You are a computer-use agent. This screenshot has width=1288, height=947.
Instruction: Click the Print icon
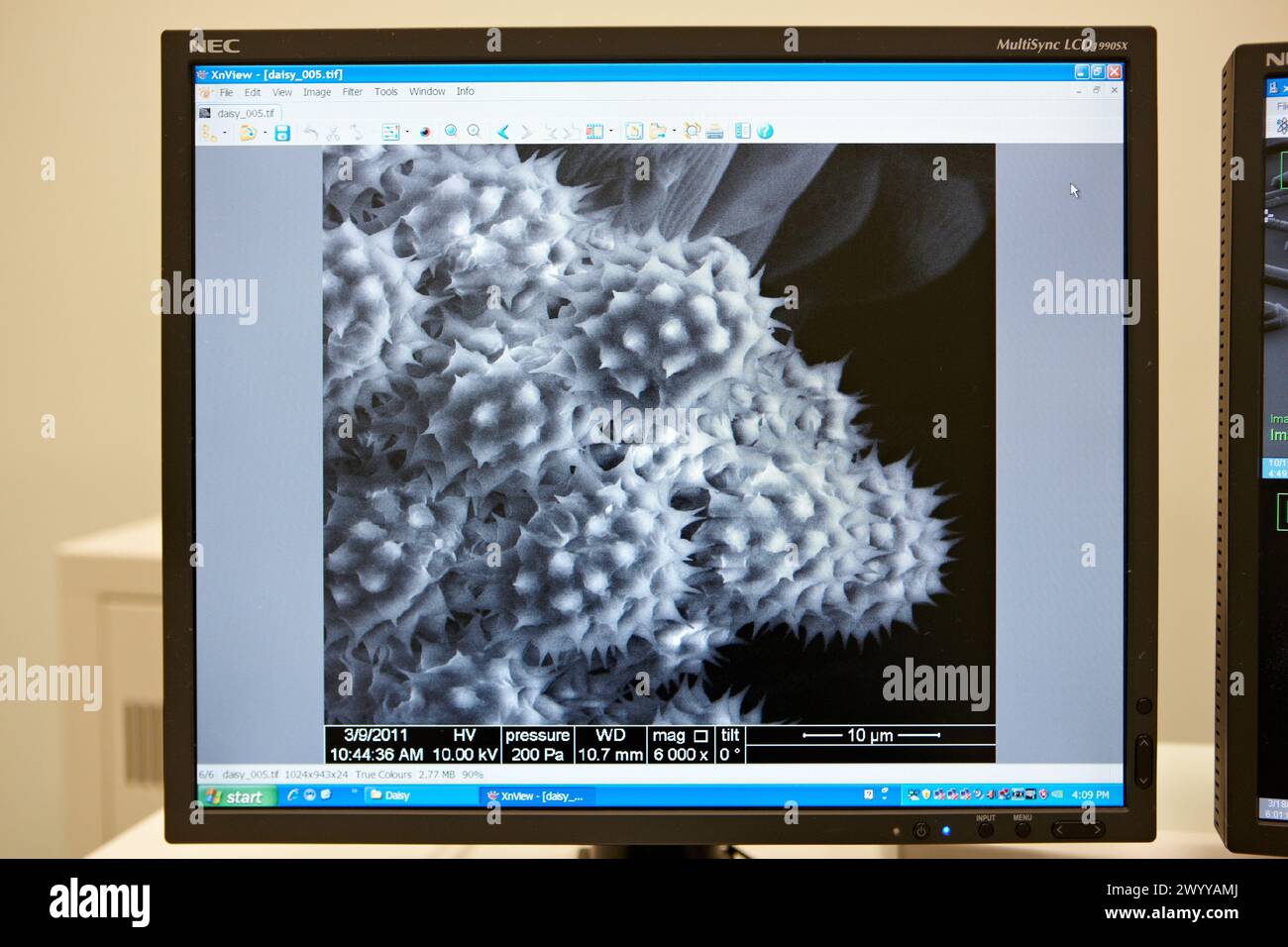point(714,131)
